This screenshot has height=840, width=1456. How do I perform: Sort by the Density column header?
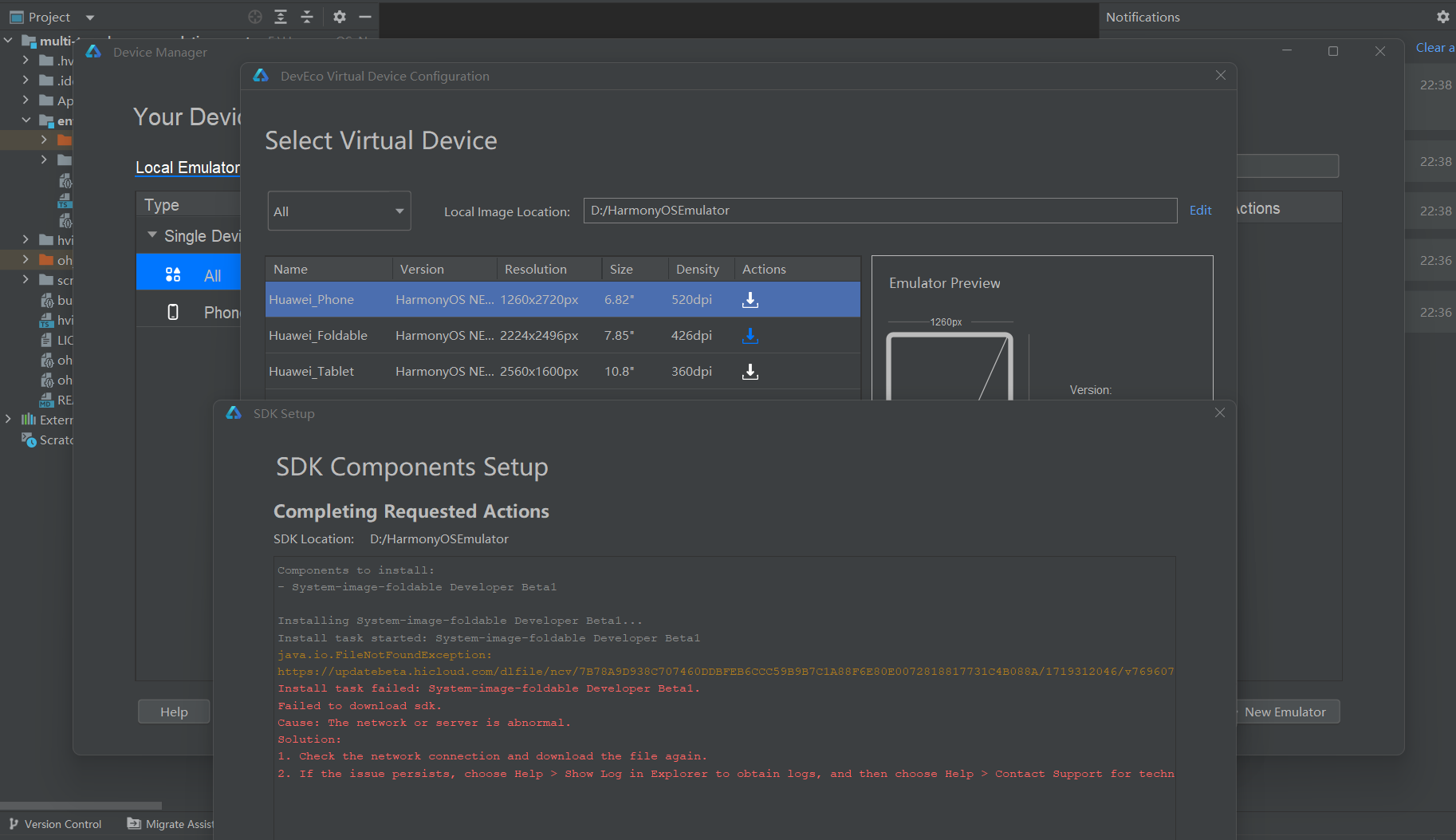point(701,269)
